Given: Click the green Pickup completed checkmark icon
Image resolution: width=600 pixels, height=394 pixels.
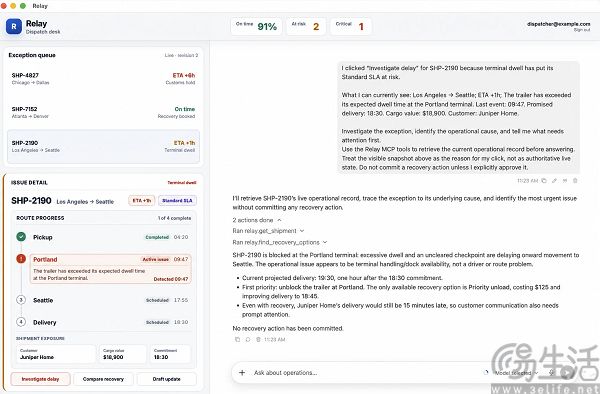Looking at the screenshot, I should click(21, 237).
